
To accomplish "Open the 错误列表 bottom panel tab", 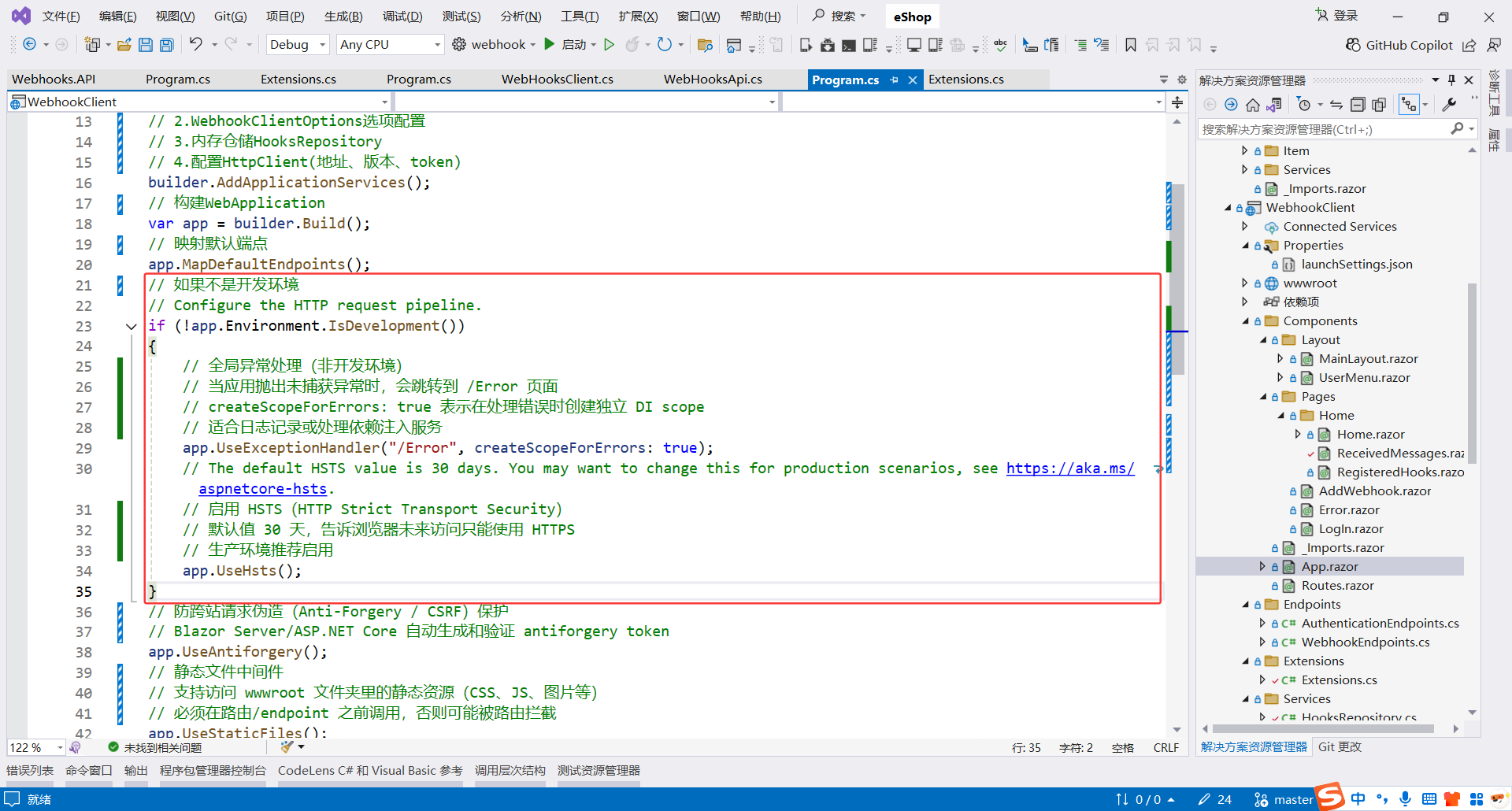I will click(x=30, y=771).
